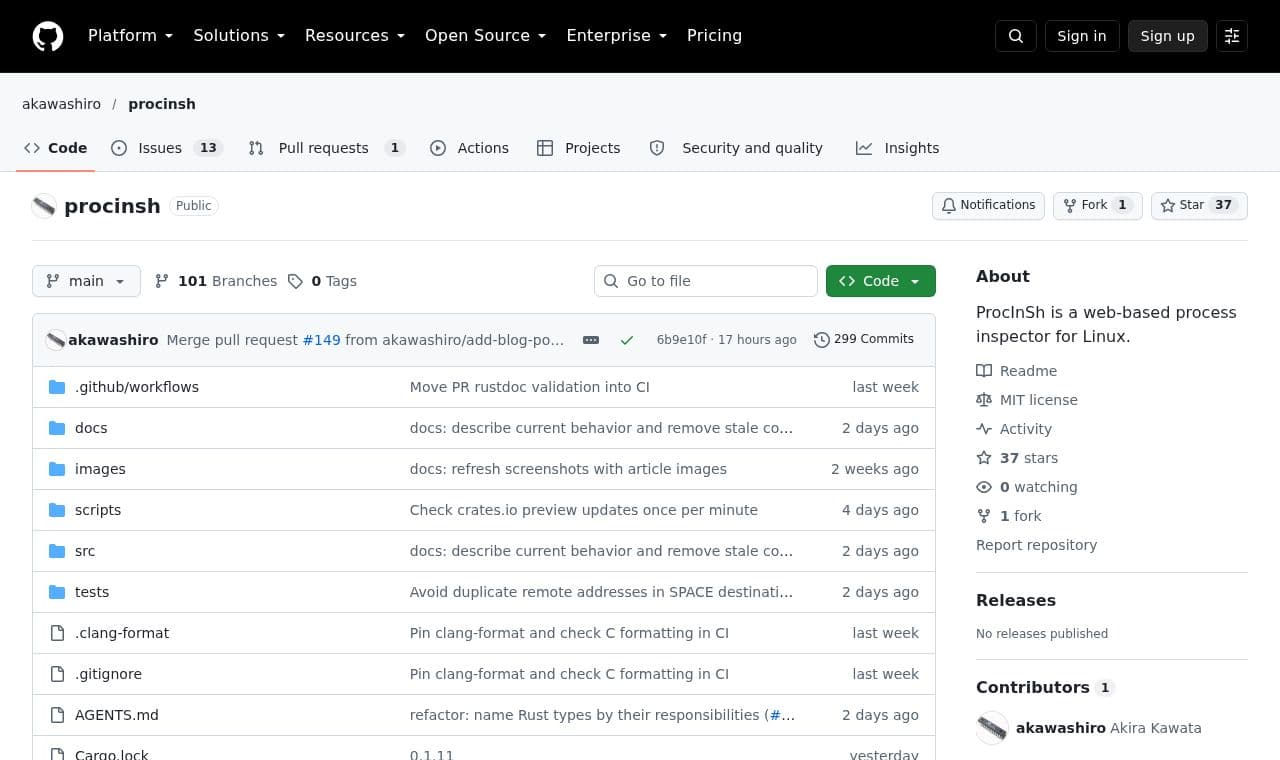1280x760 pixels.
Task: Click the three-dot commit details icon
Action: point(591,340)
